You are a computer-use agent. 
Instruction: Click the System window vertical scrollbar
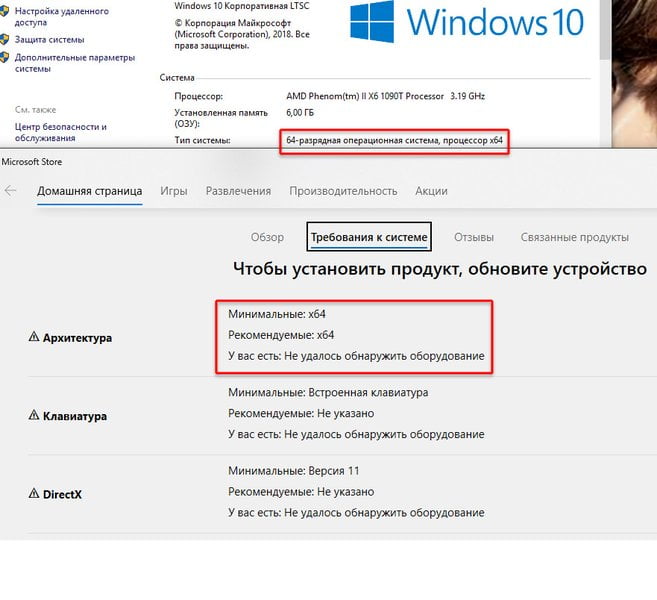[605, 73]
